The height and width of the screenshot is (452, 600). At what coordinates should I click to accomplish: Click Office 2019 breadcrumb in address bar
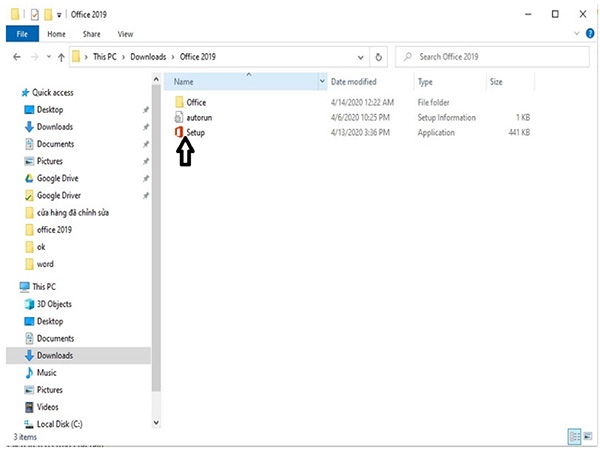click(197, 57)
